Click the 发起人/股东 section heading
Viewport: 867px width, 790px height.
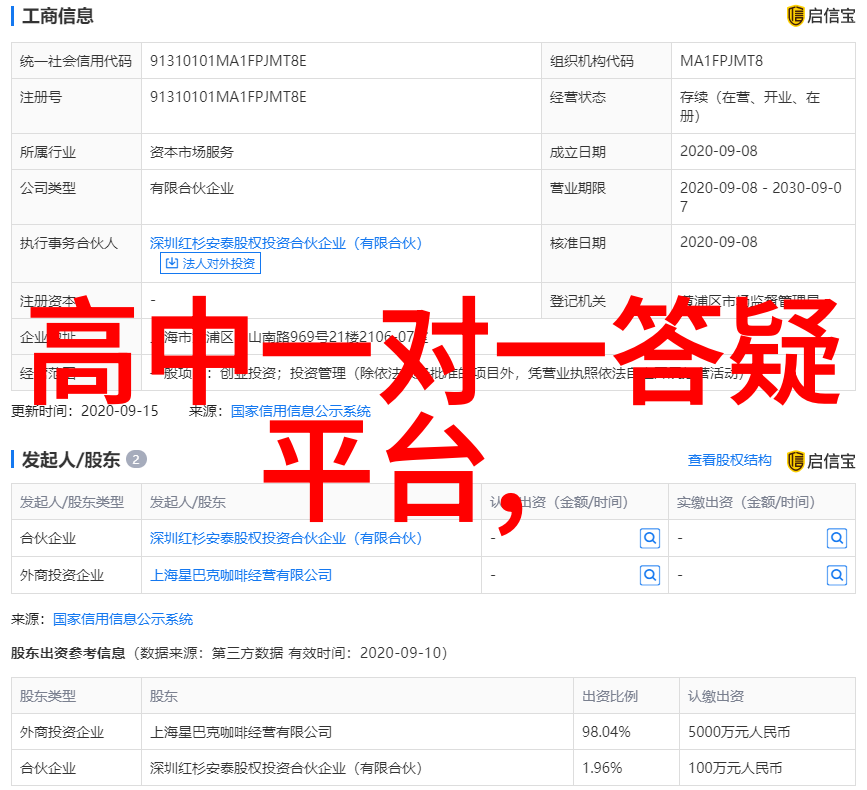tap(71, 459)
